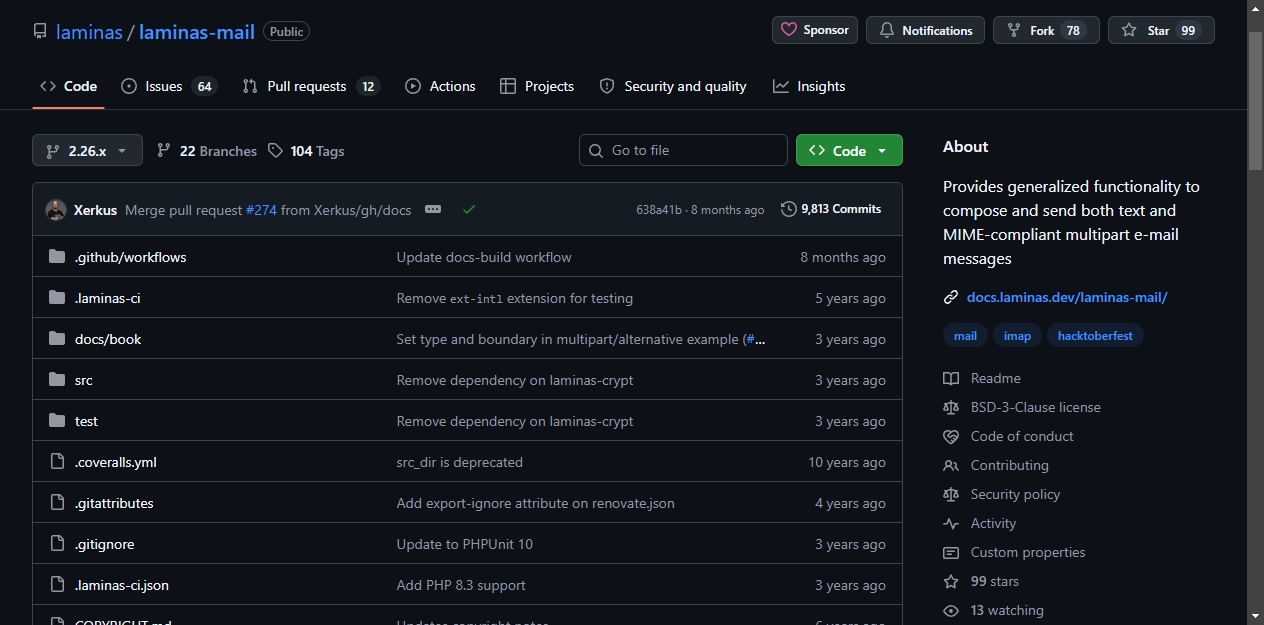The image size is (1264, 625).
Task: Open the Contributing link
Action: 996,465
